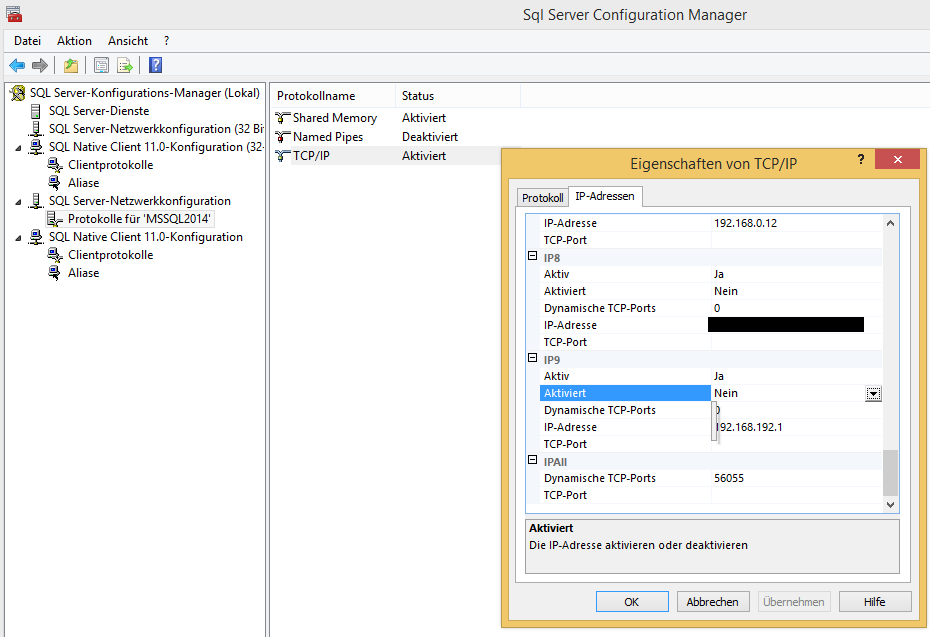
Task: Go up one level with folder icon
Action: point(71,65)
